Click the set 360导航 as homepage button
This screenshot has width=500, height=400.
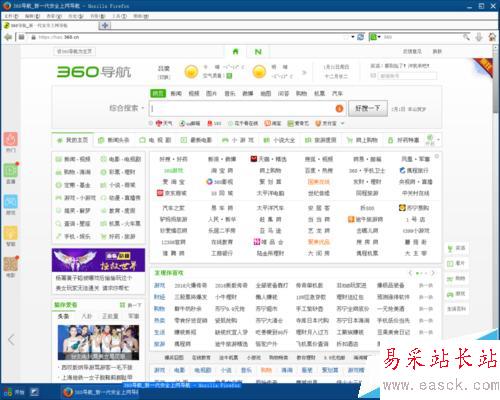(75, 51)
